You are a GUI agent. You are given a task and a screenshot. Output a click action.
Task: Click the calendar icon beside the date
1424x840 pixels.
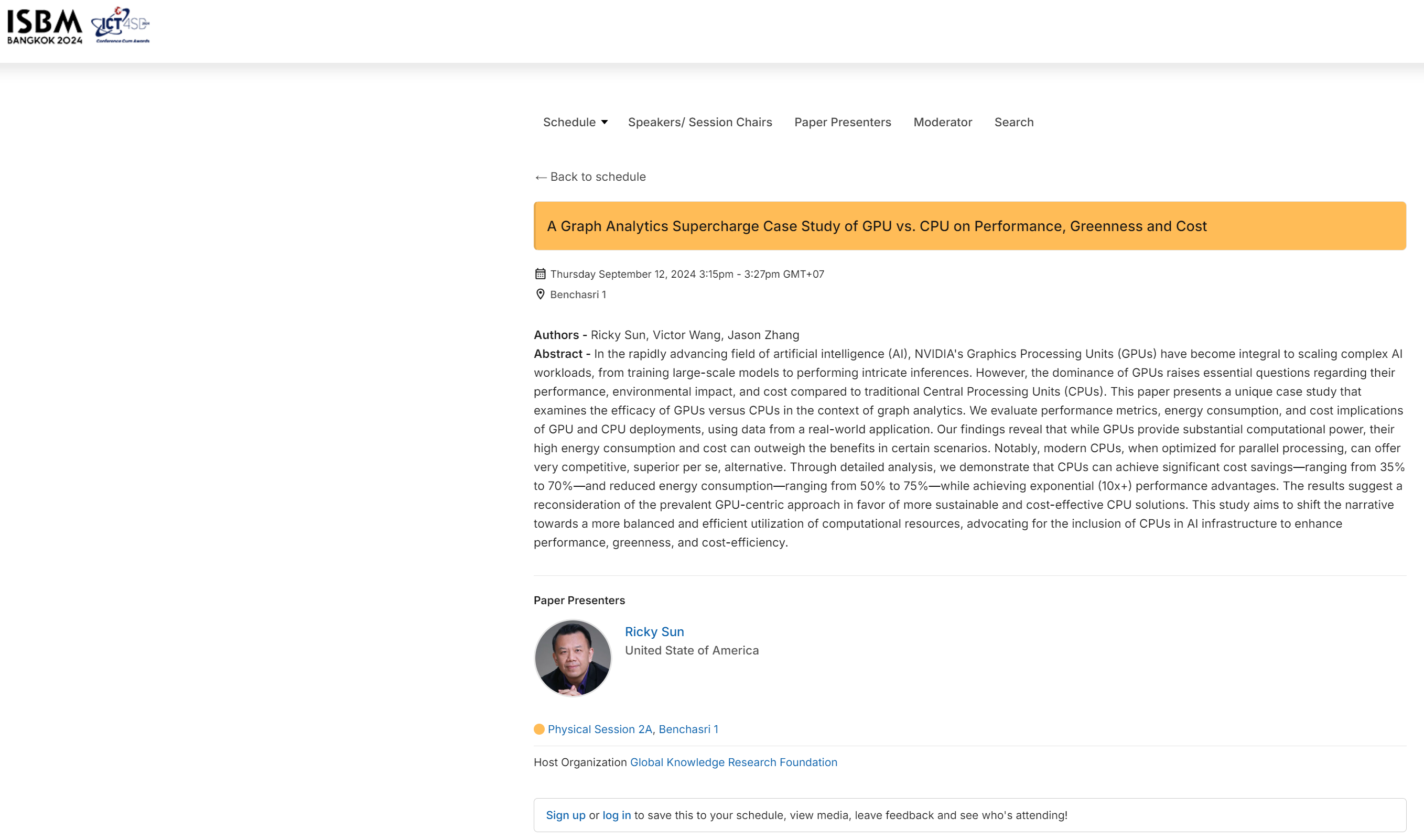[540, 274]
